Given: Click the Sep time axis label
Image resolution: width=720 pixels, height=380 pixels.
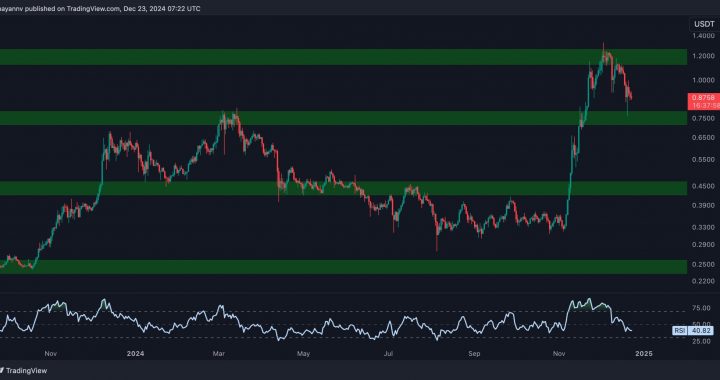Looking at the screenshot, I should 475,354.
